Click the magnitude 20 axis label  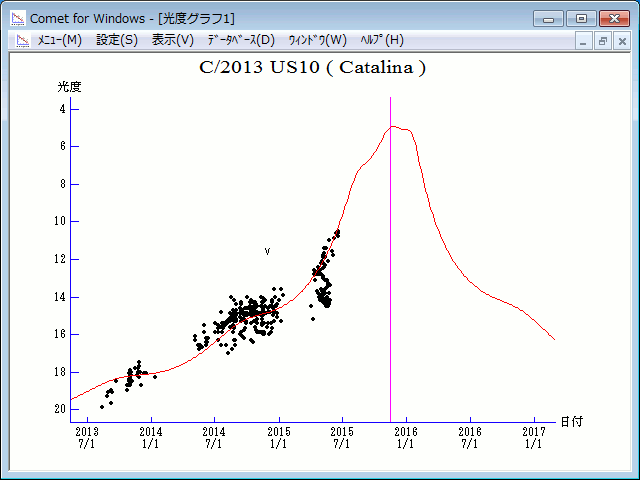tap(60, 409)
